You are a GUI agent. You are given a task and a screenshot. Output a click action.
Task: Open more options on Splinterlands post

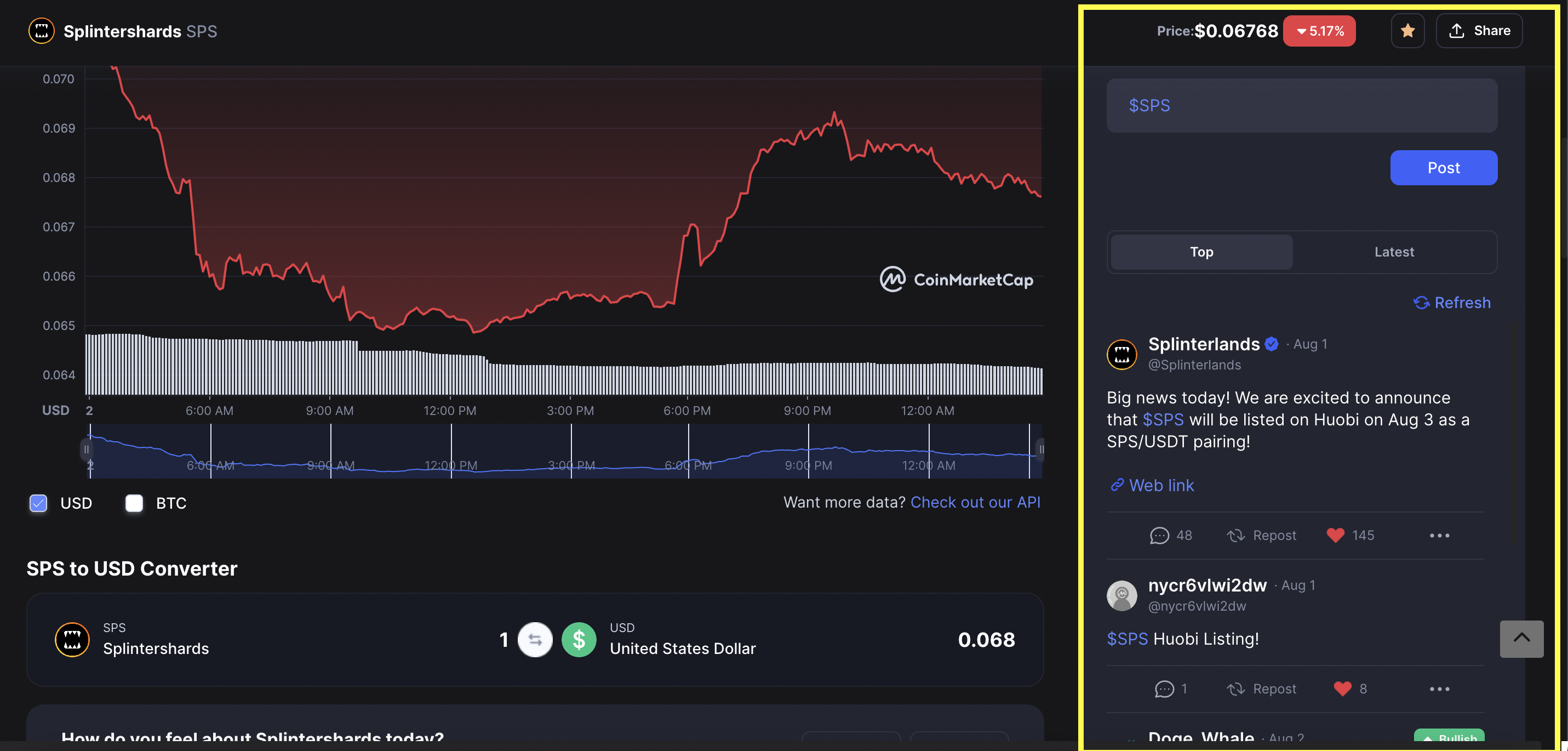[1439, 536]
